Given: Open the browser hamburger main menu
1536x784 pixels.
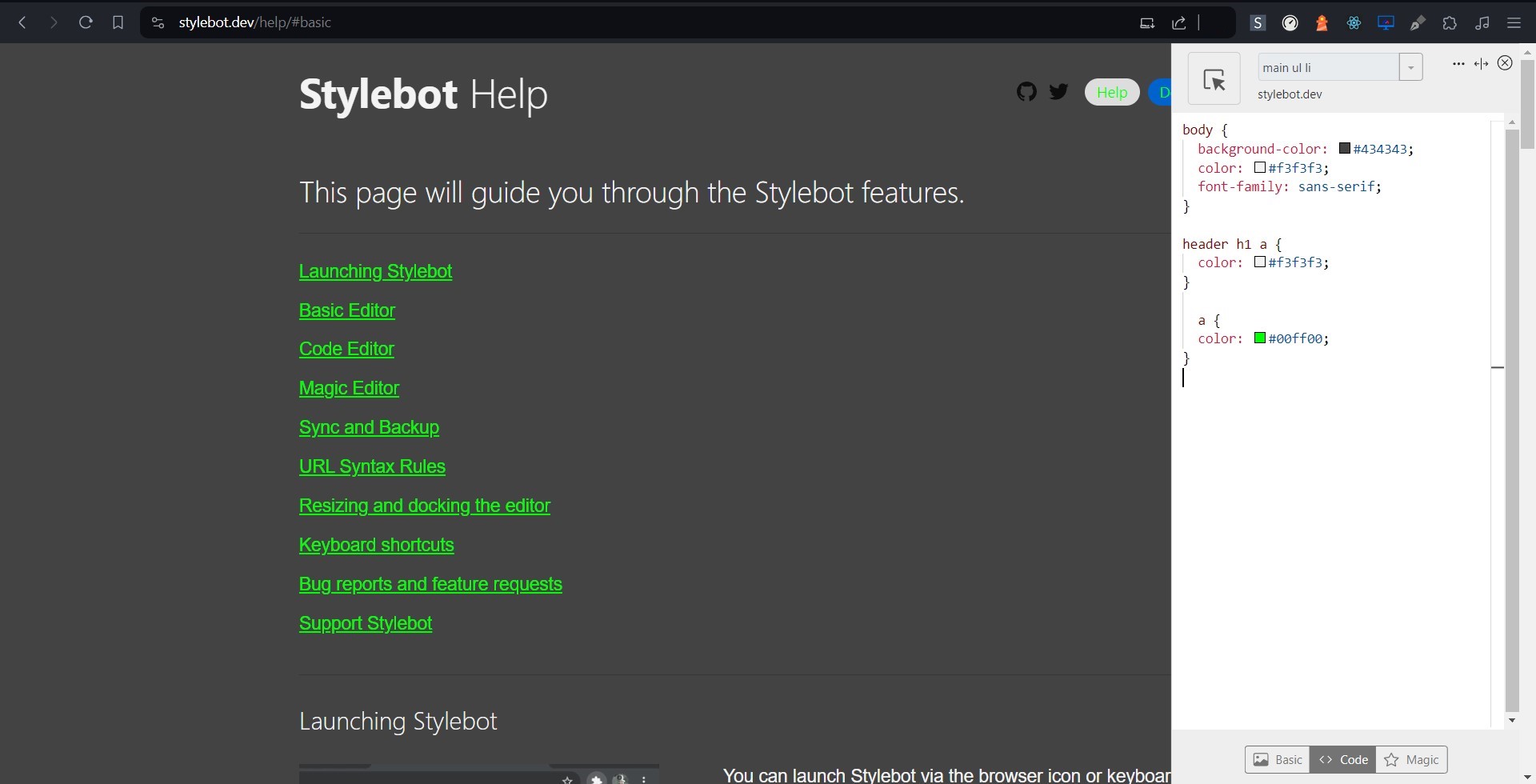Looking at the screenshot, I should click(1514, 23).
